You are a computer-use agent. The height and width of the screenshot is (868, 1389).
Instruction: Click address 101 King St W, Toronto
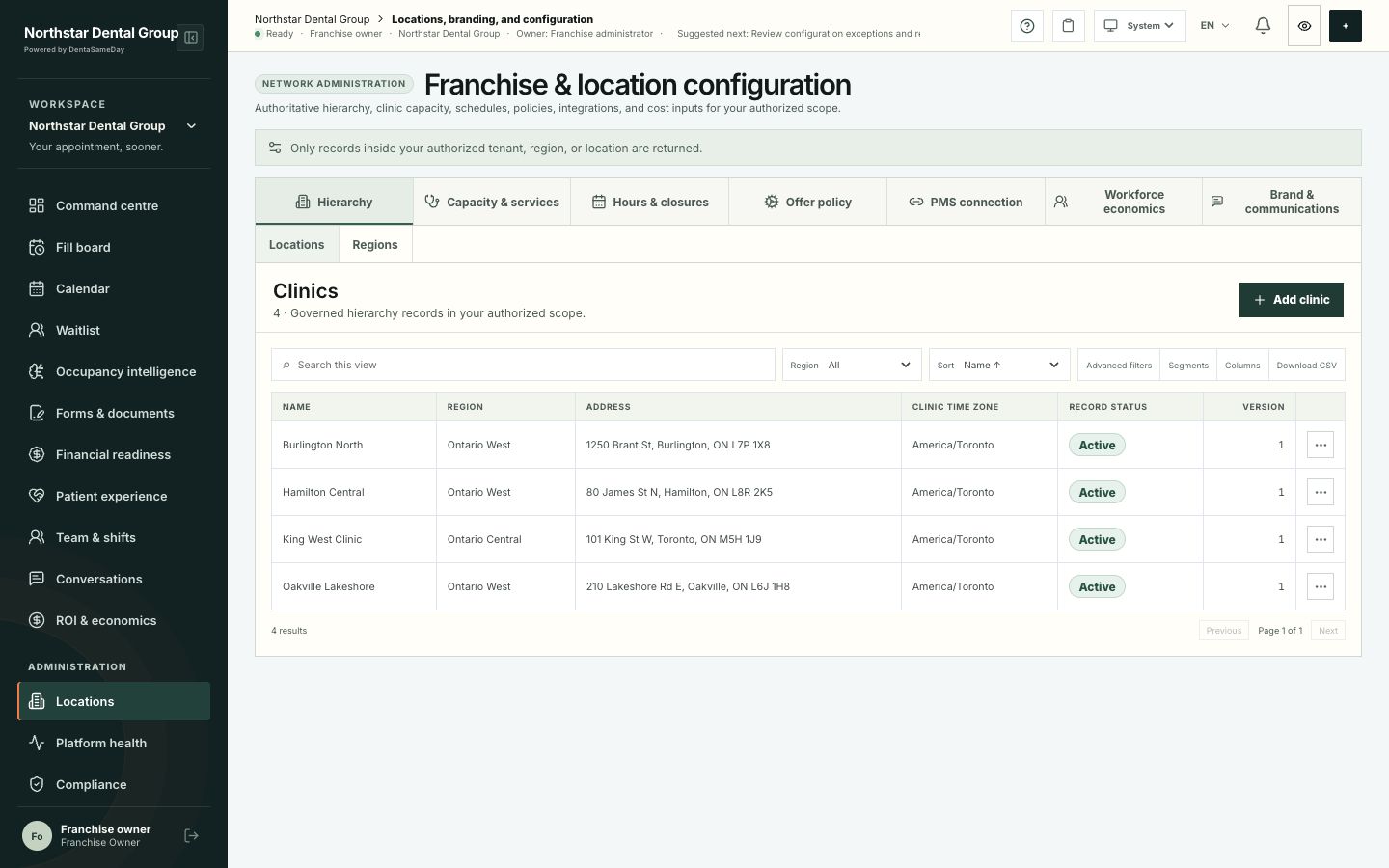[674, 539]
